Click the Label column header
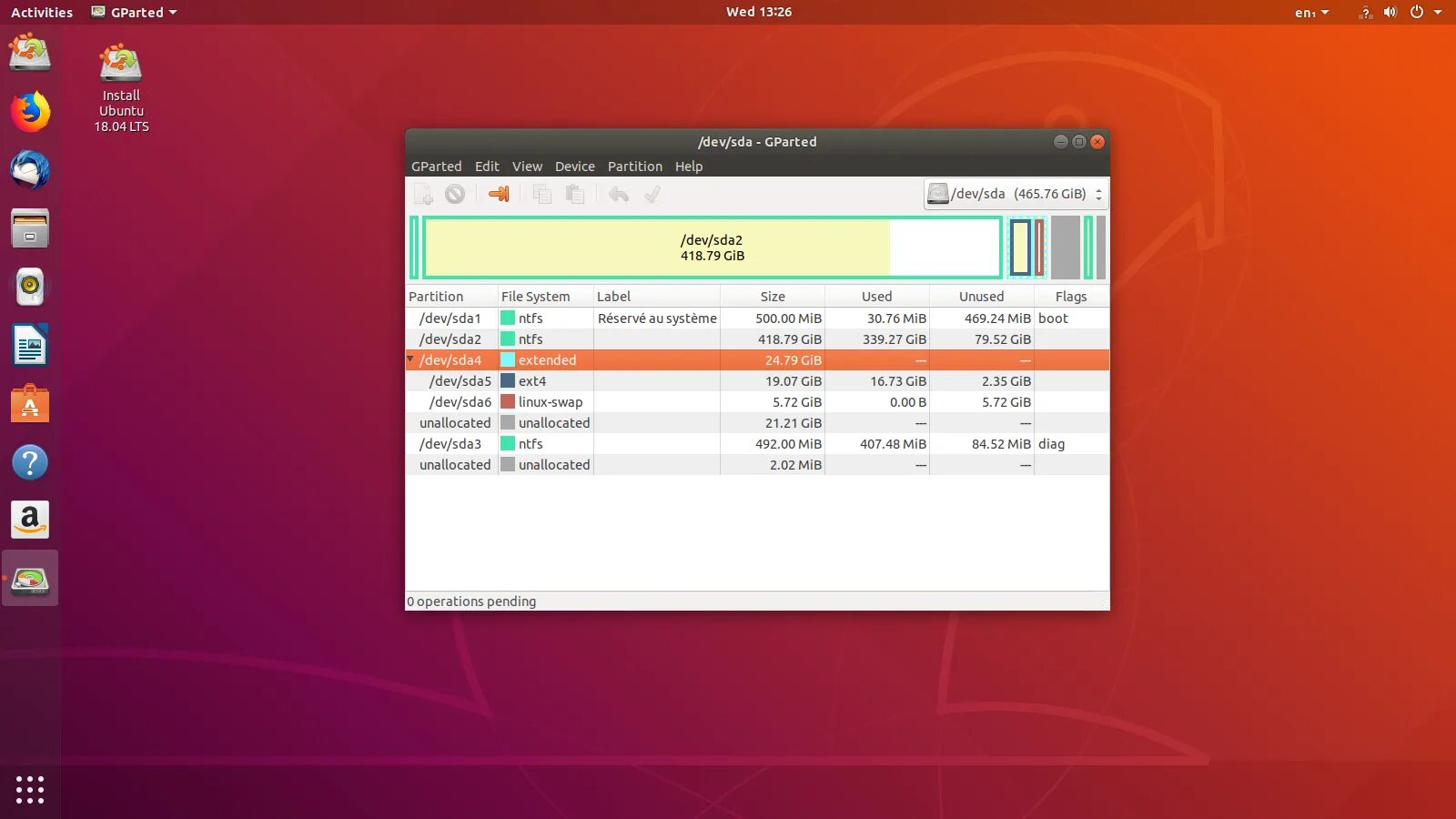The image size is (1456, 819). click(657, 297)
